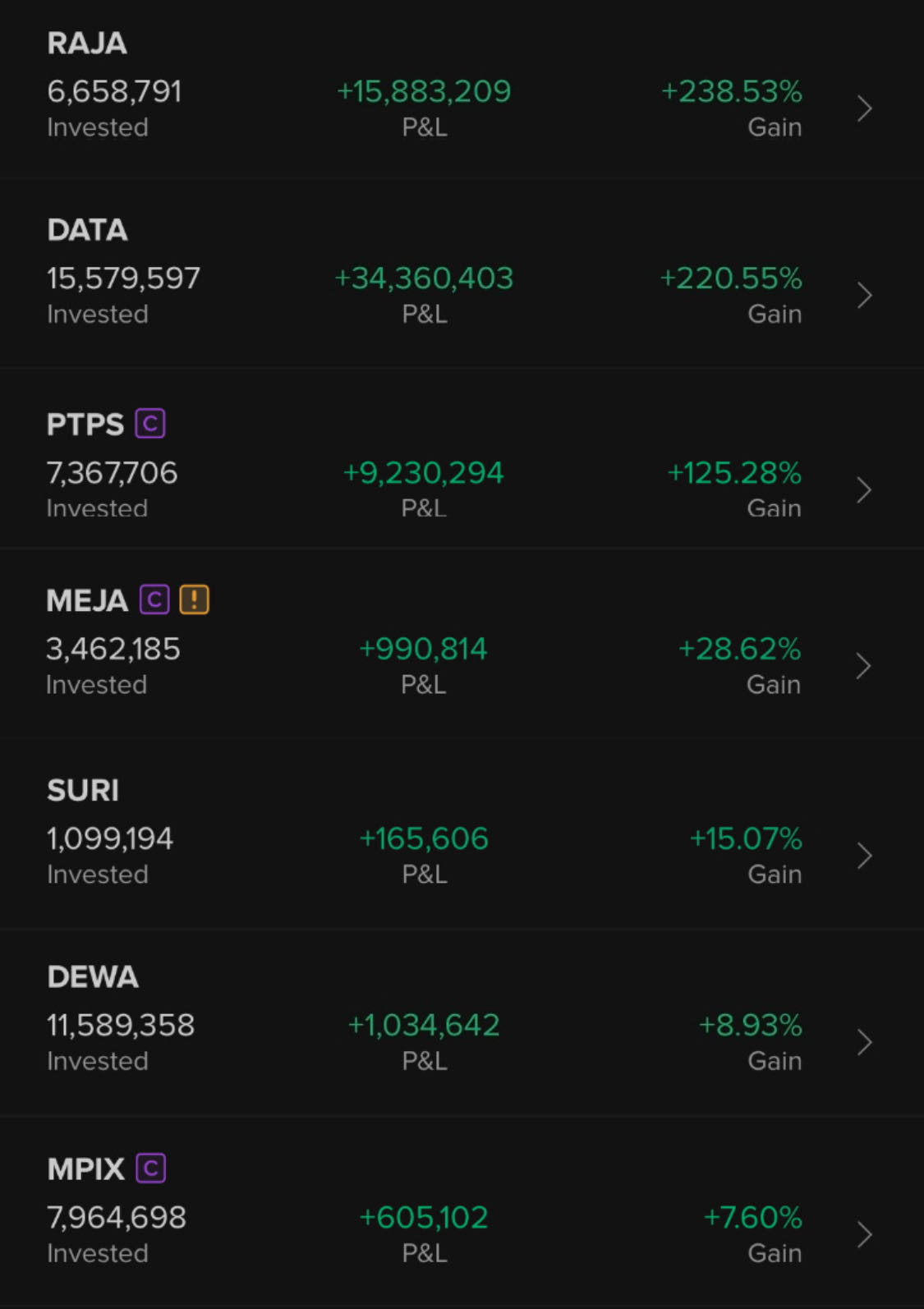Open PTPS position using the chevron arrow

pos(864,490)
